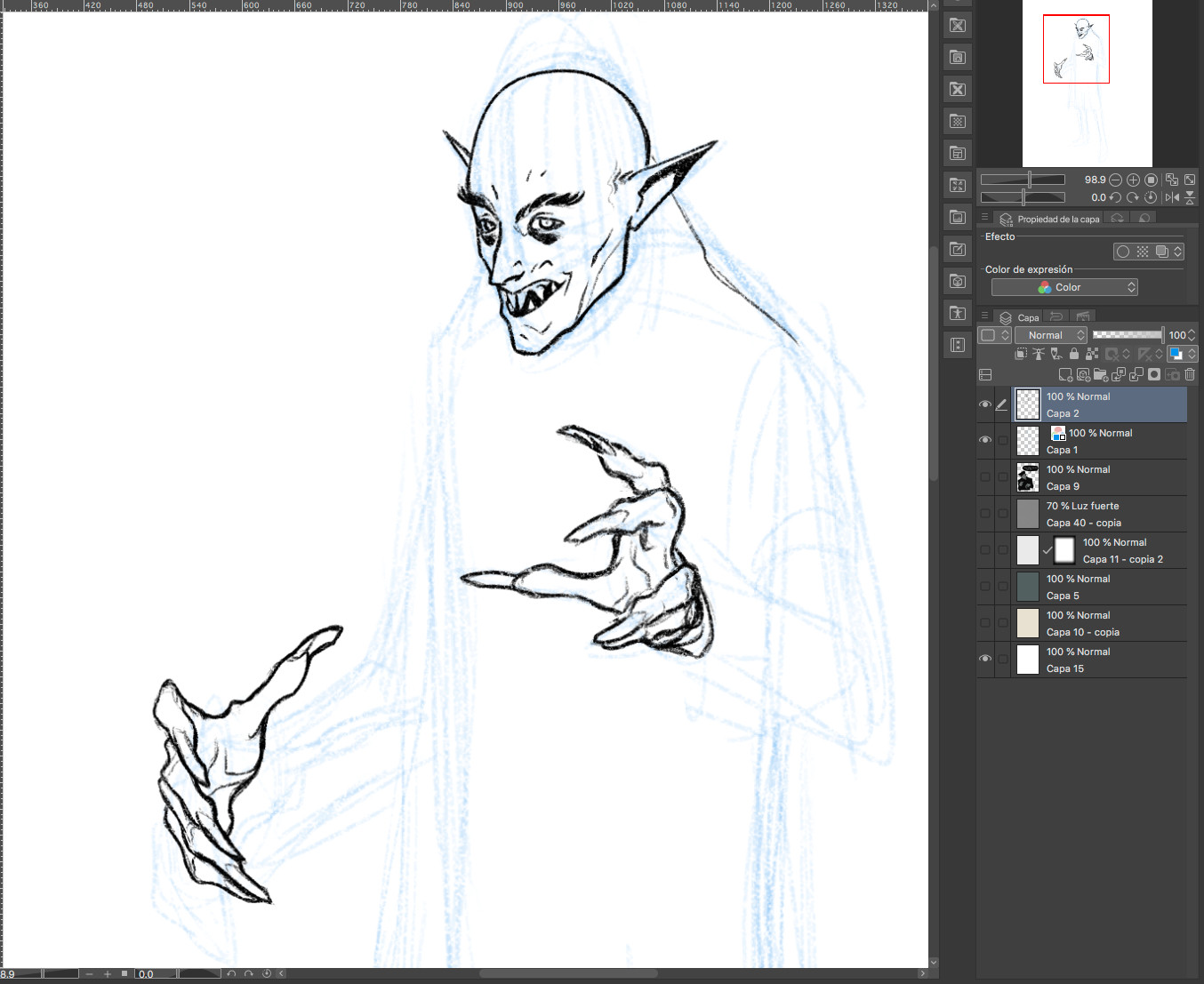Undo rotate left in bottom status bar
Screen dimensions: 1204x984
tap(231, 974)
